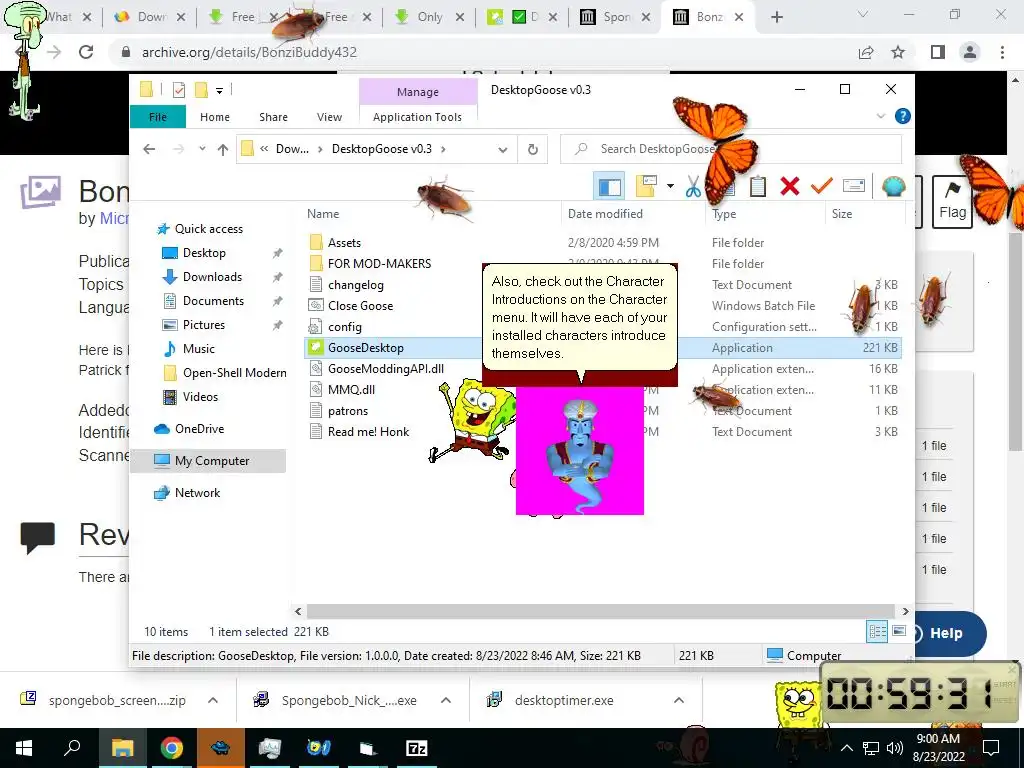Expand options for desktoptimer.exe download

pyautogui.click(x=679, y=700)
